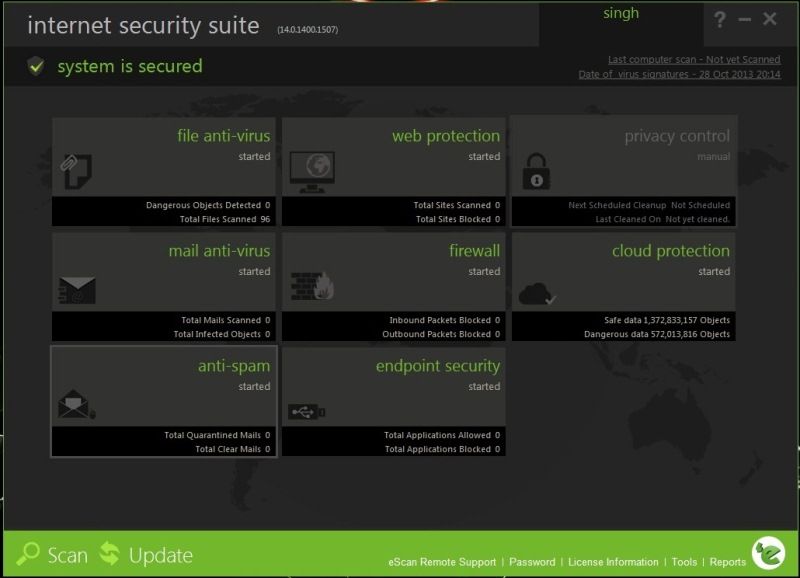Open help via question mark icon
Screen dimensions: 800x578
pos(719,19)
